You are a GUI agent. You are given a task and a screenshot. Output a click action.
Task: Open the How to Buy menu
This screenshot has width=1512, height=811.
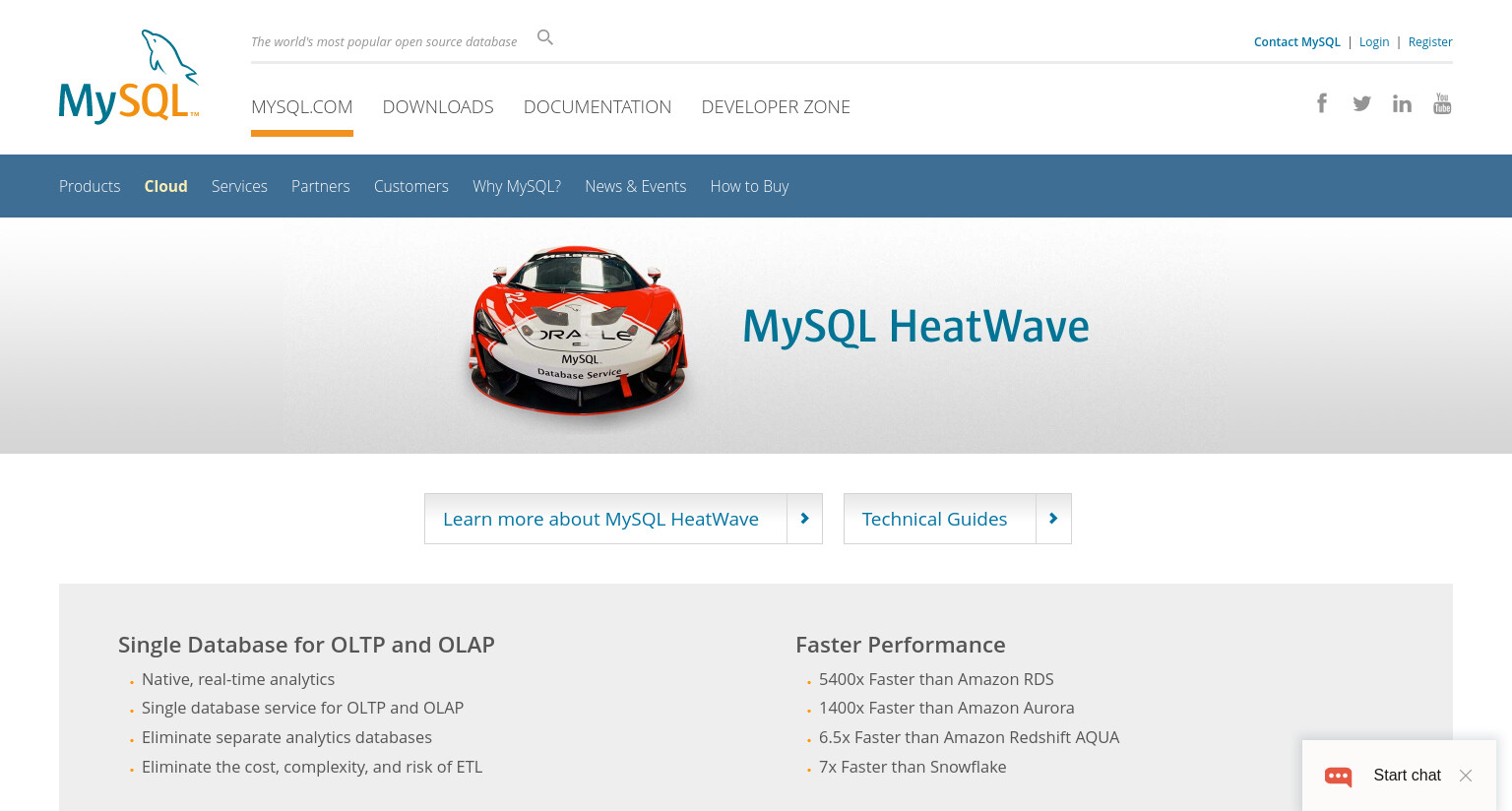(749, 186)
